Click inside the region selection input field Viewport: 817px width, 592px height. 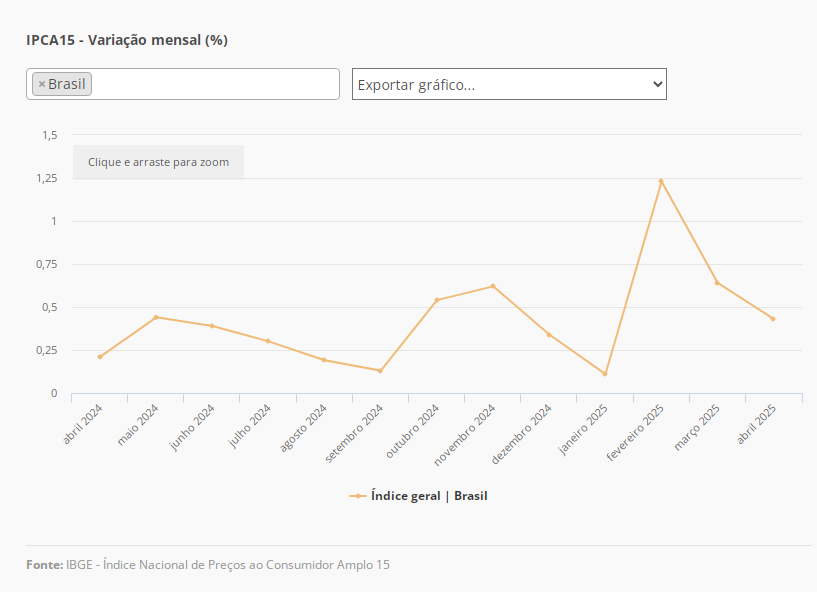tap(215, 85)
